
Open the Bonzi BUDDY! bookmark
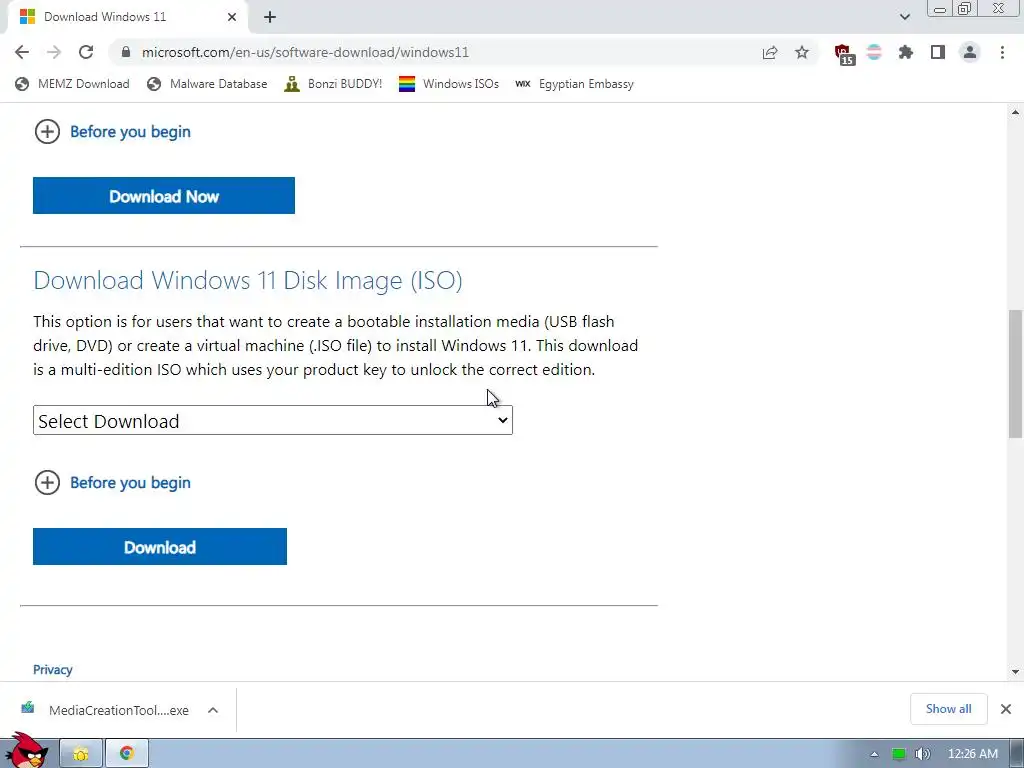point(333,84)
